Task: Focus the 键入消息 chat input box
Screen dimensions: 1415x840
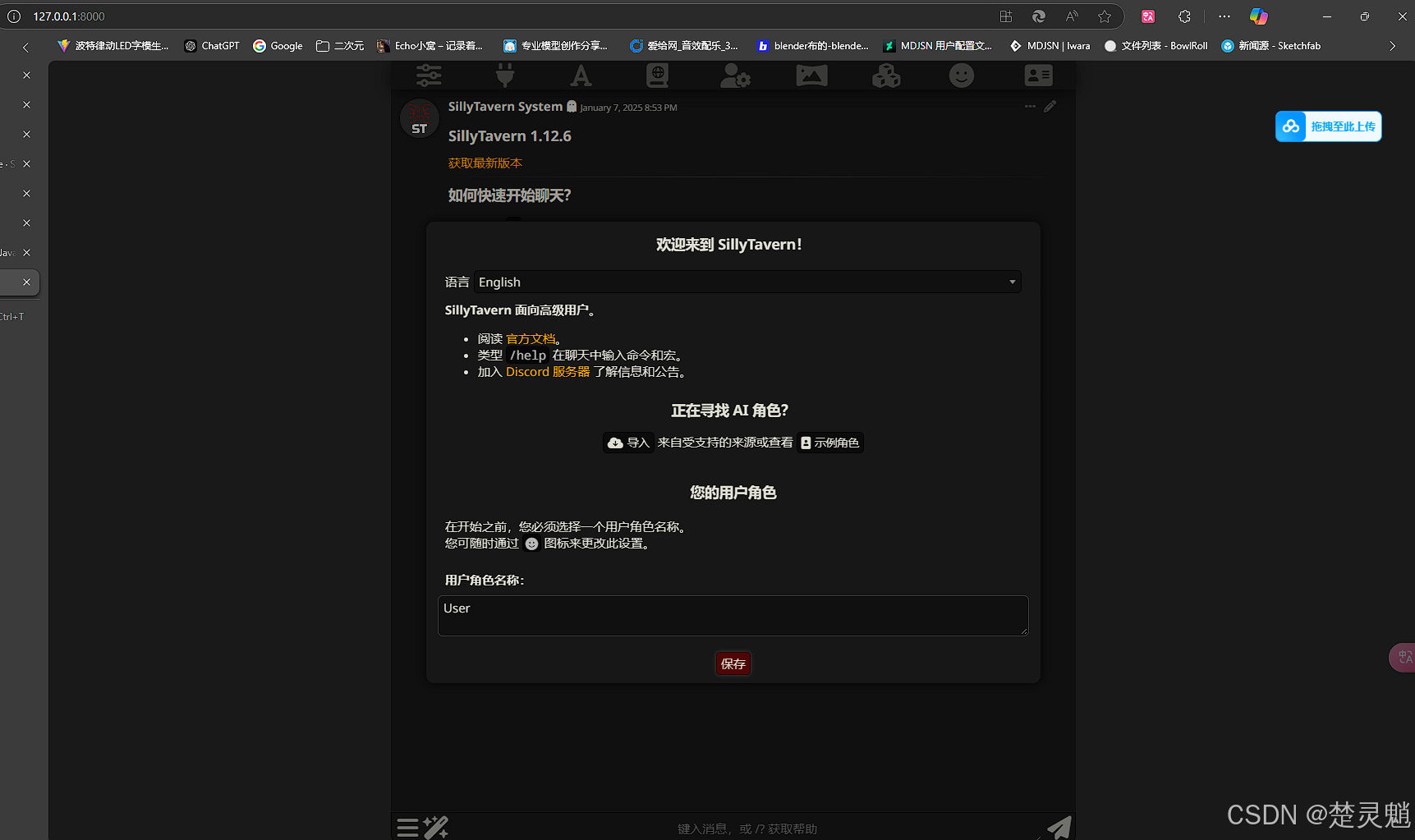Action: coord(747,829)
